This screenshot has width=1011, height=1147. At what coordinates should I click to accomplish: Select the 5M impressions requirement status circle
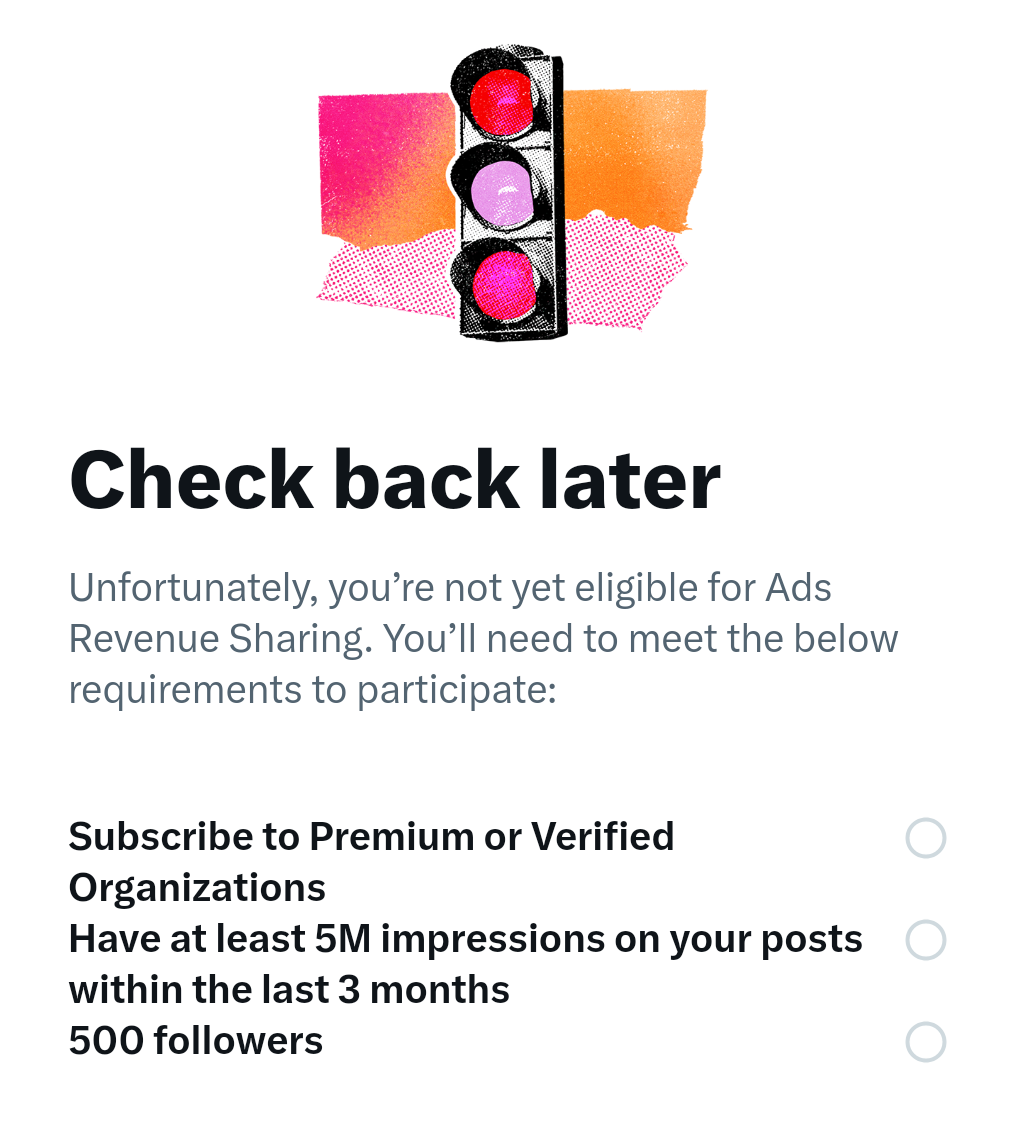click(925, 940)
